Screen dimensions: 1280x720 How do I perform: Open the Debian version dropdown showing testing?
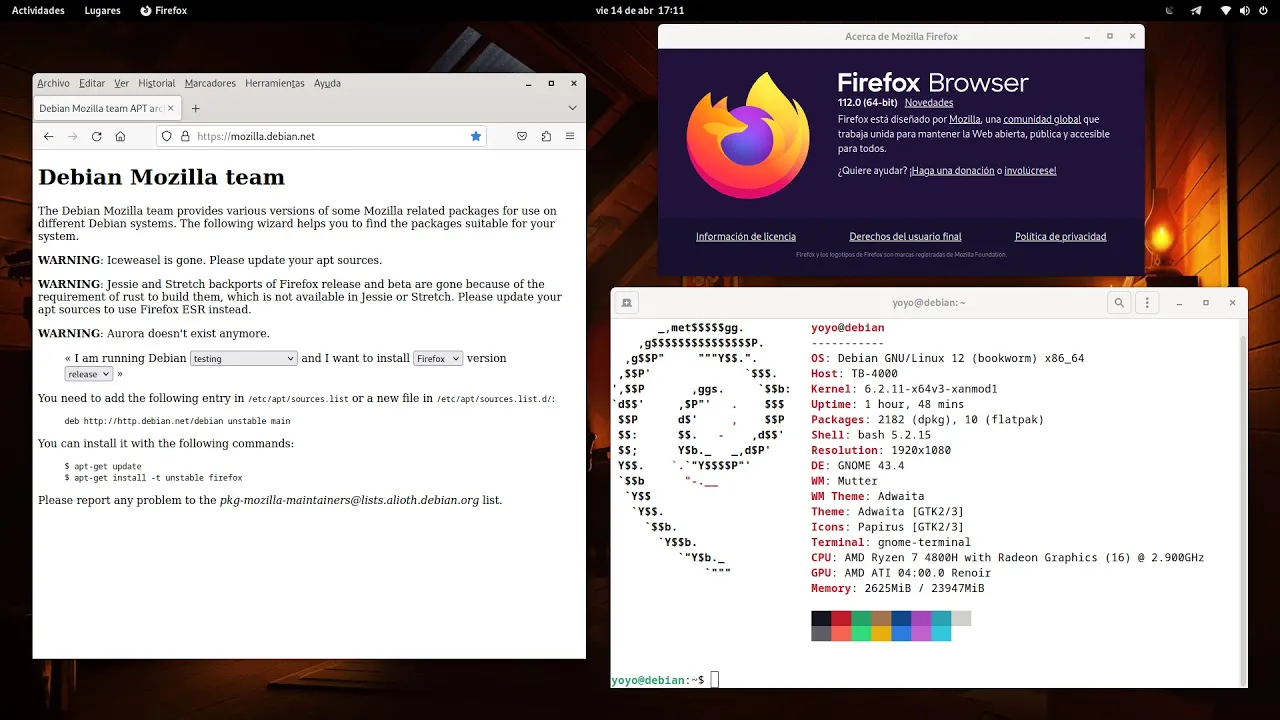click(244, 358)
